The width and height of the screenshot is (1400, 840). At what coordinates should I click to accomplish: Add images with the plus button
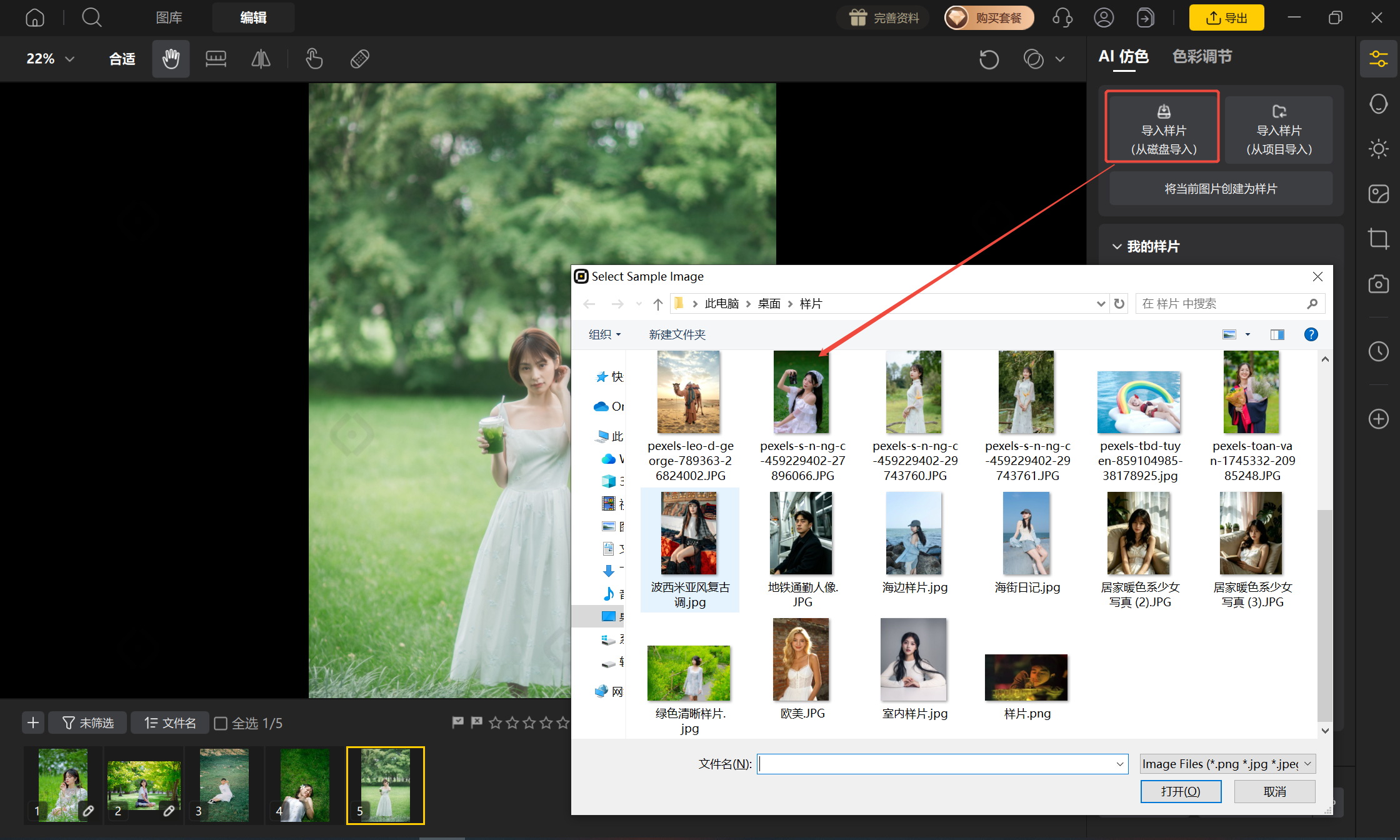[33, 723]
